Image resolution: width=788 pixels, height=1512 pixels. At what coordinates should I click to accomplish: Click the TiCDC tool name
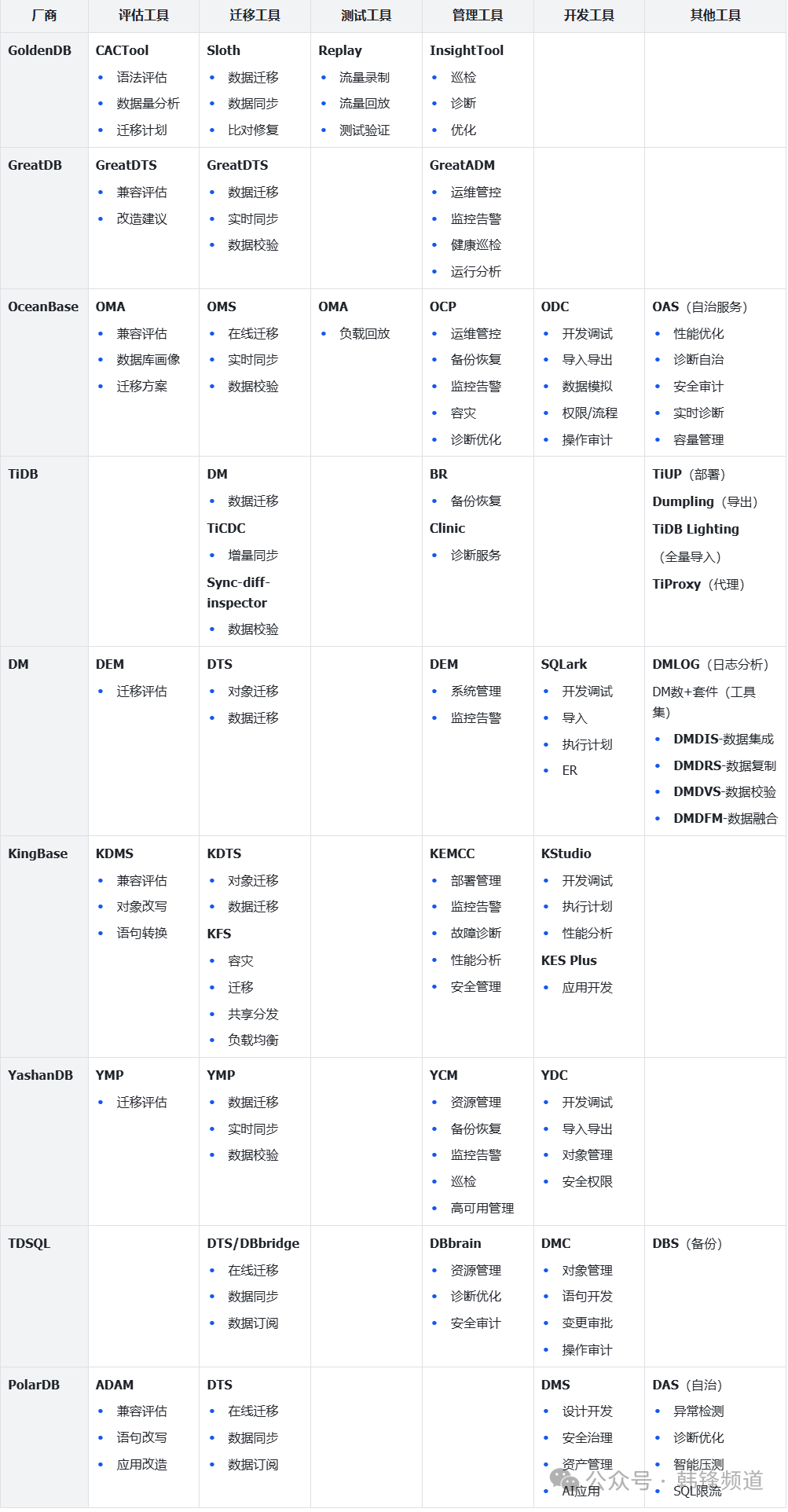[226, 528]
